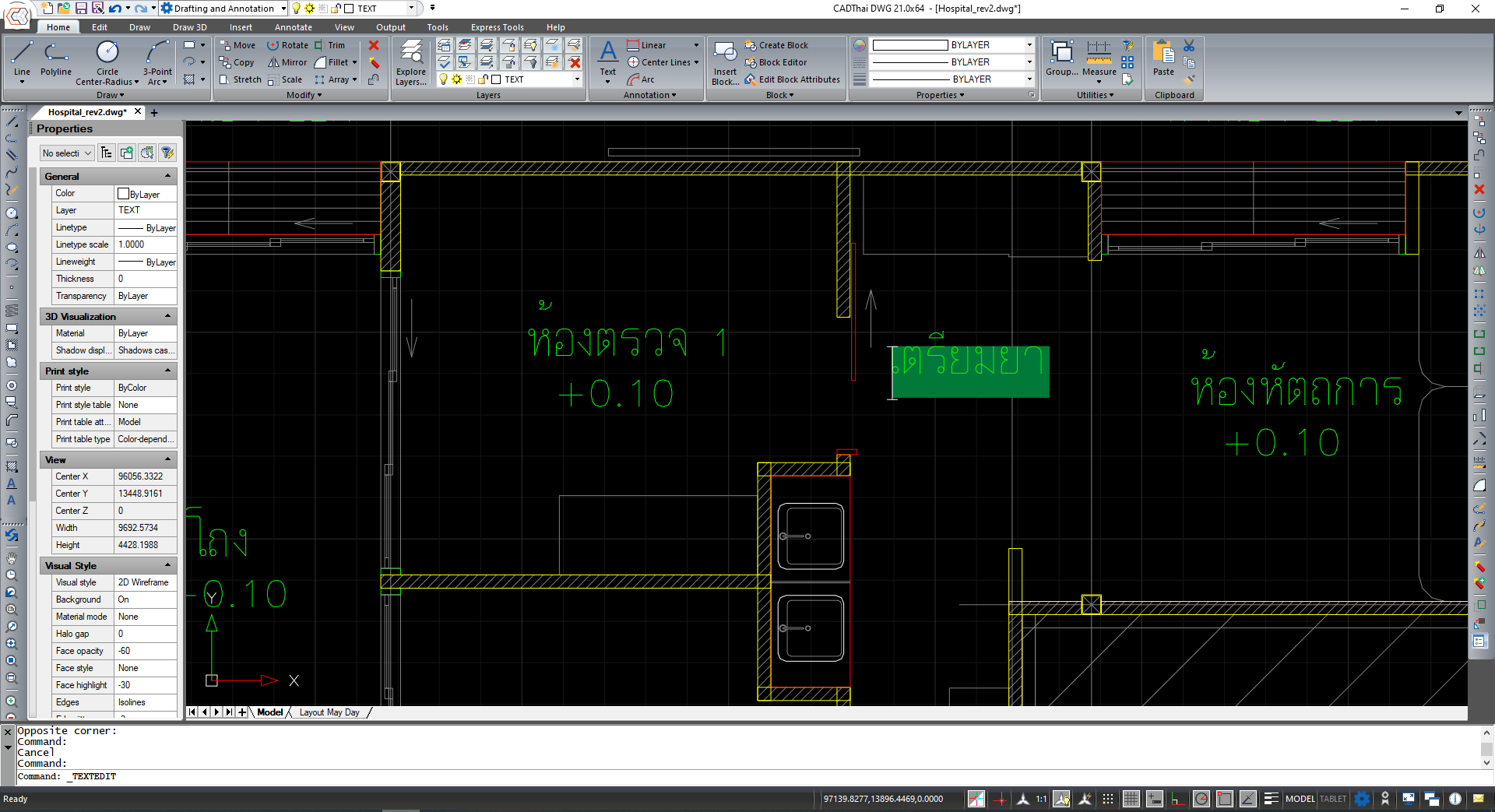Click the Paste clipboard icon
This screenshot has height=812, width=1495.
(x=1163, y=59)
